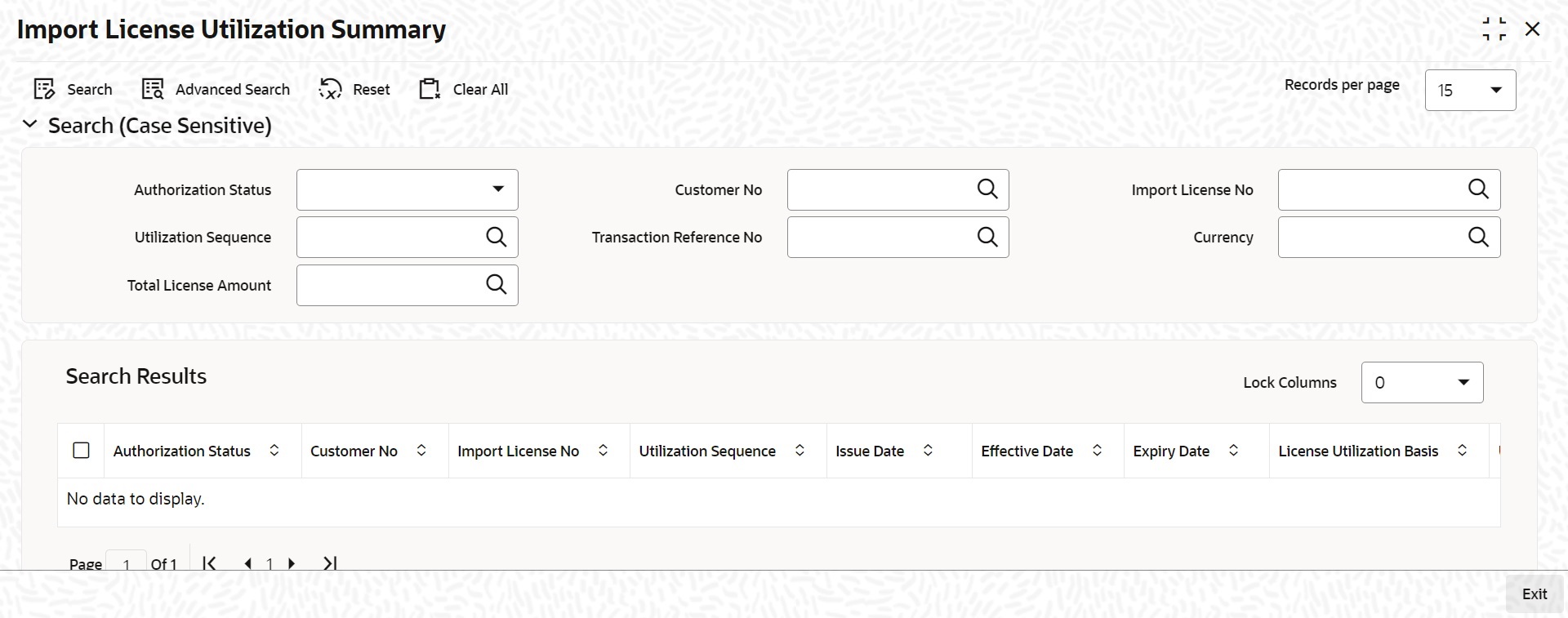Viewport: 1568px width, 618px height.
Task: Click the Search toolbar button
Action: click(x=73, y=89)
